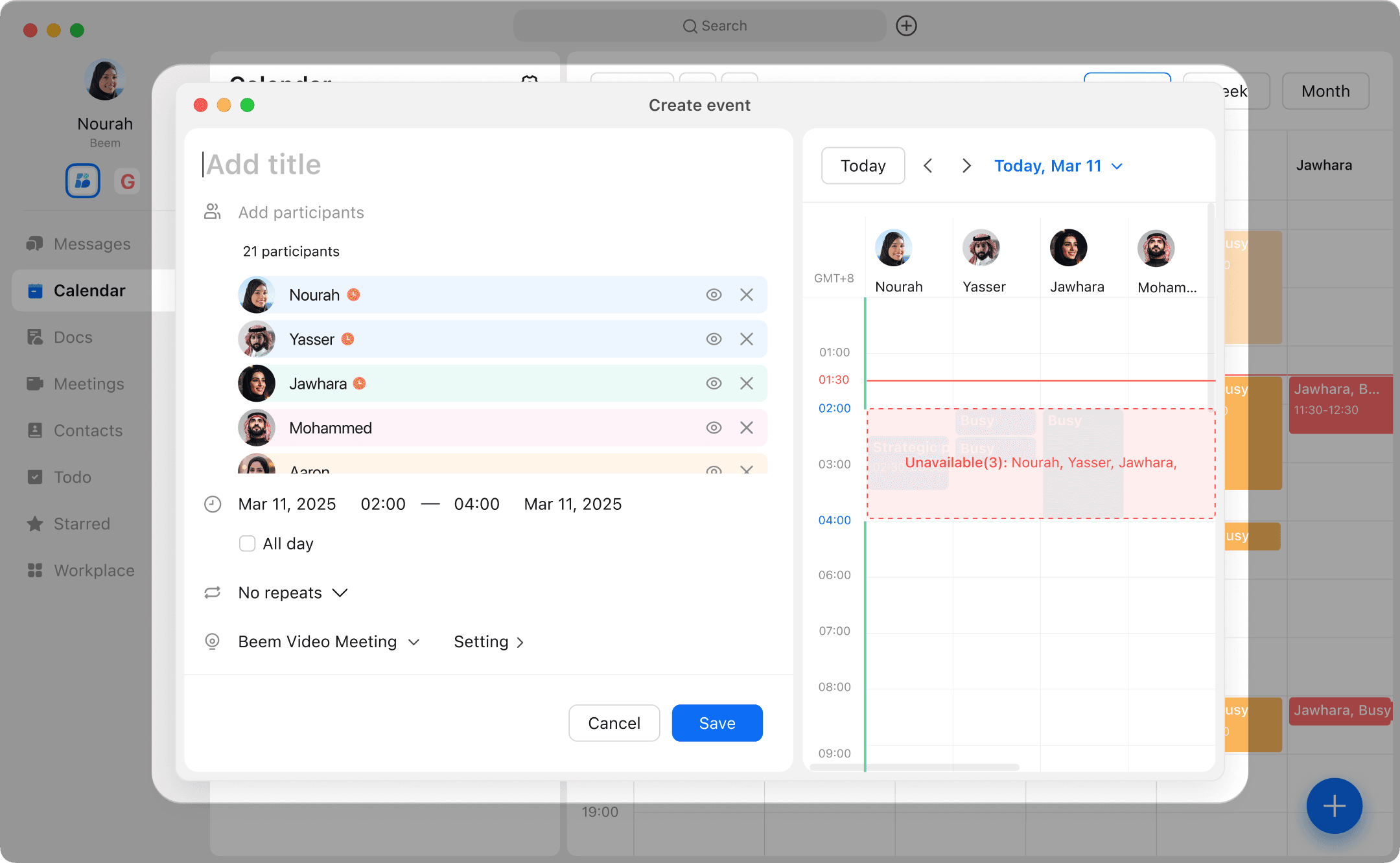Toggle Jawhara's calendar visibility eye
The image size is (1400, 863).
pos(714,384)
